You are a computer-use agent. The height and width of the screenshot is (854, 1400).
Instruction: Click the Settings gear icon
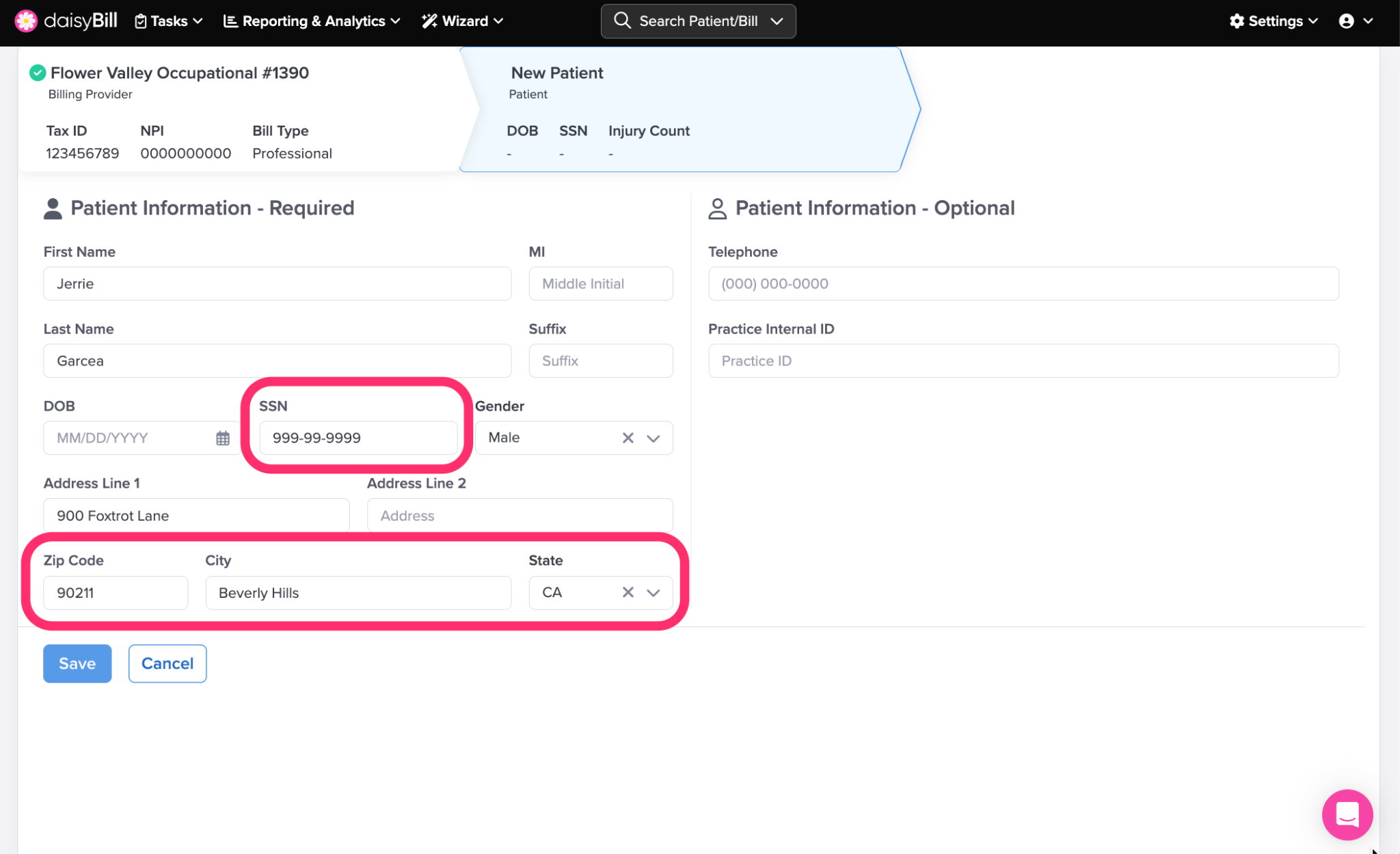tap(1237, 21)
